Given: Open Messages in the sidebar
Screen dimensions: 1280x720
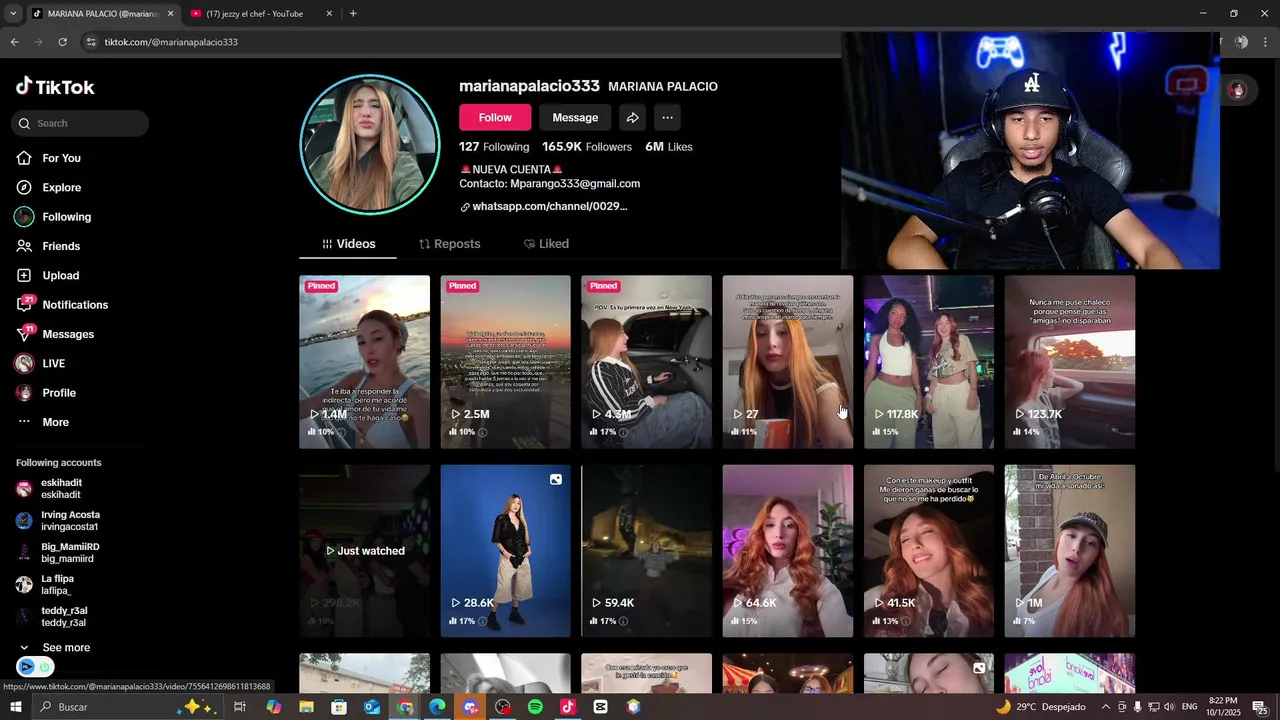Looking at the screenshot, I should 55,334.
